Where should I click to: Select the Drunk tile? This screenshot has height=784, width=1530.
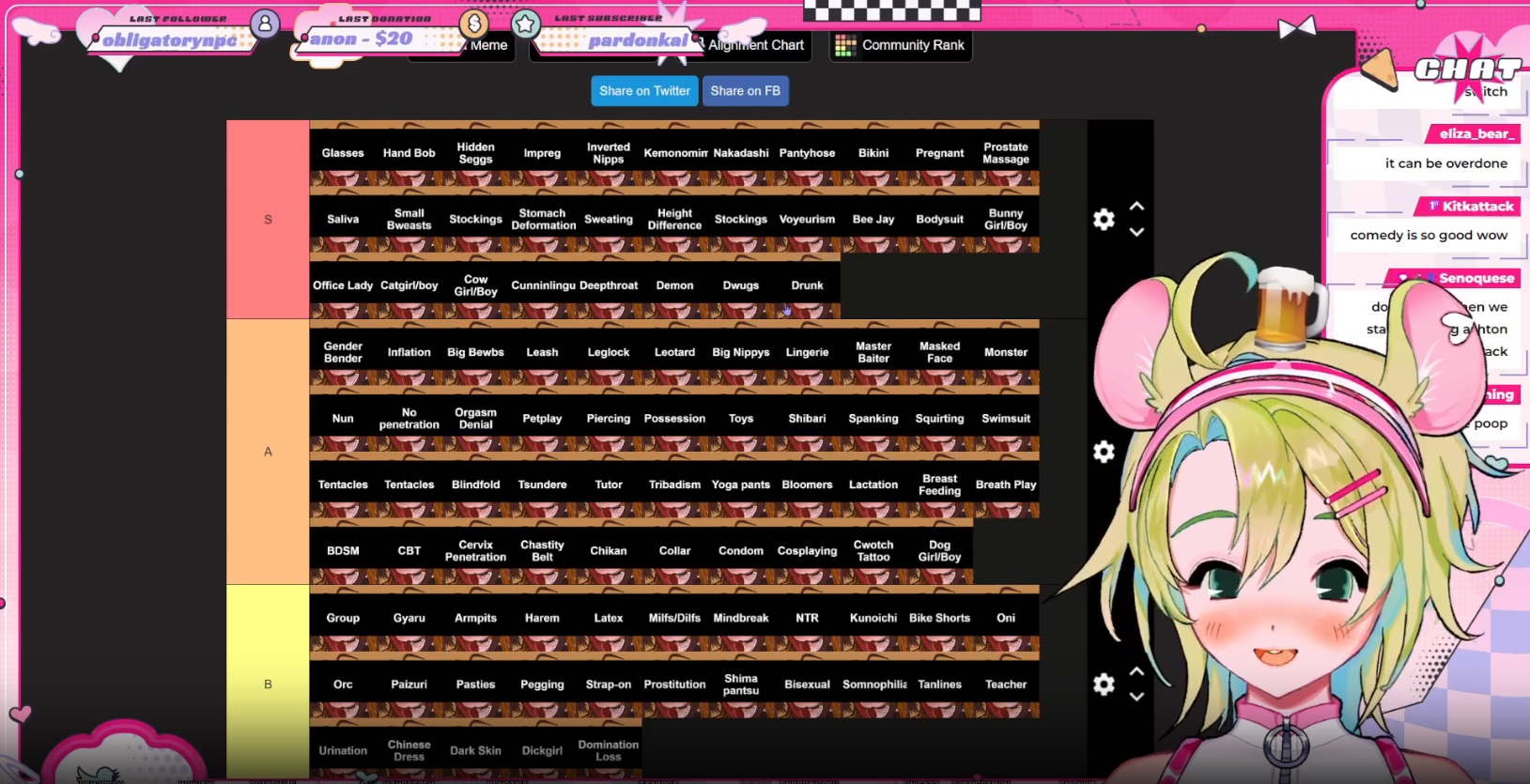point(807,285)
